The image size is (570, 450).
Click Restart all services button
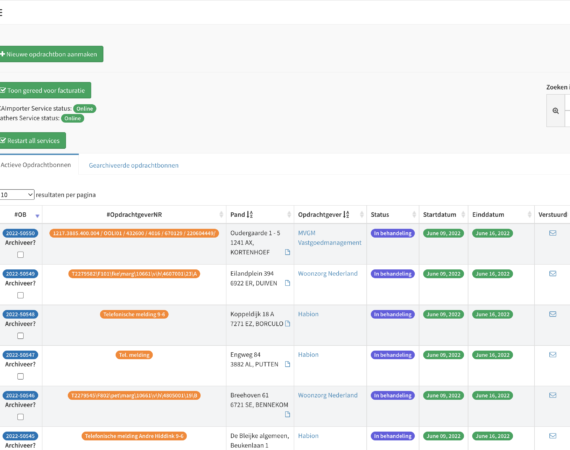click(32, 141)
